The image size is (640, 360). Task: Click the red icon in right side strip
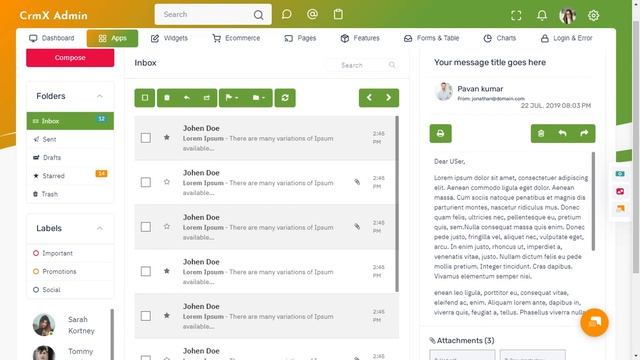coord(620,191)
